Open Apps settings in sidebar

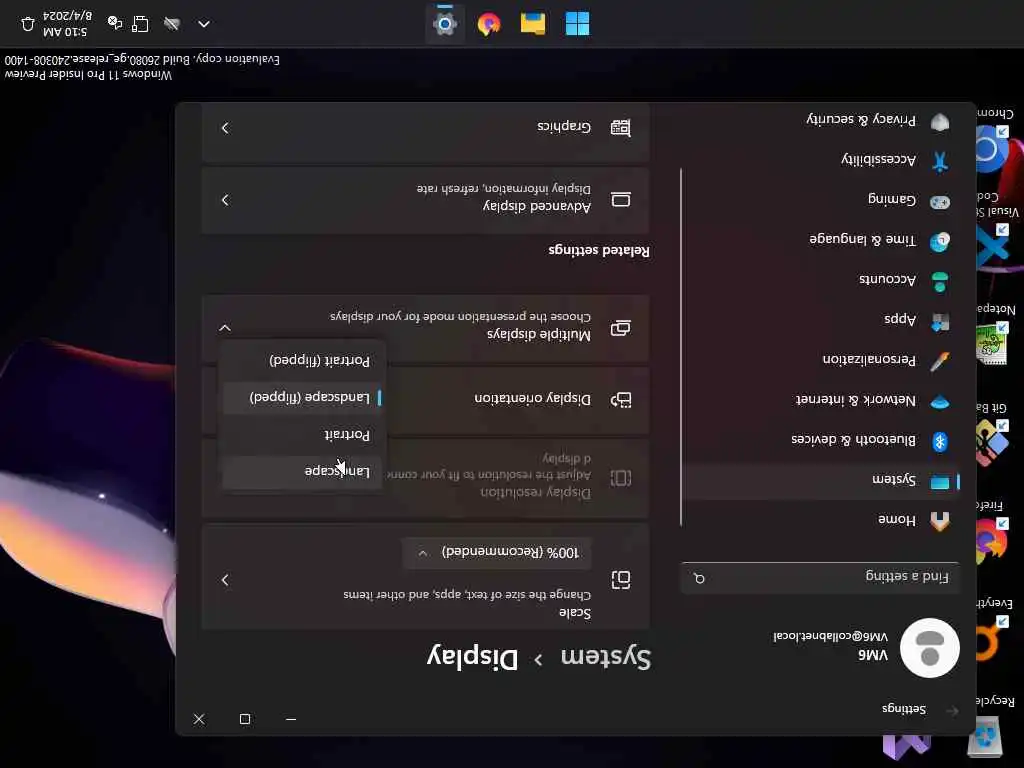pos(820,320)
